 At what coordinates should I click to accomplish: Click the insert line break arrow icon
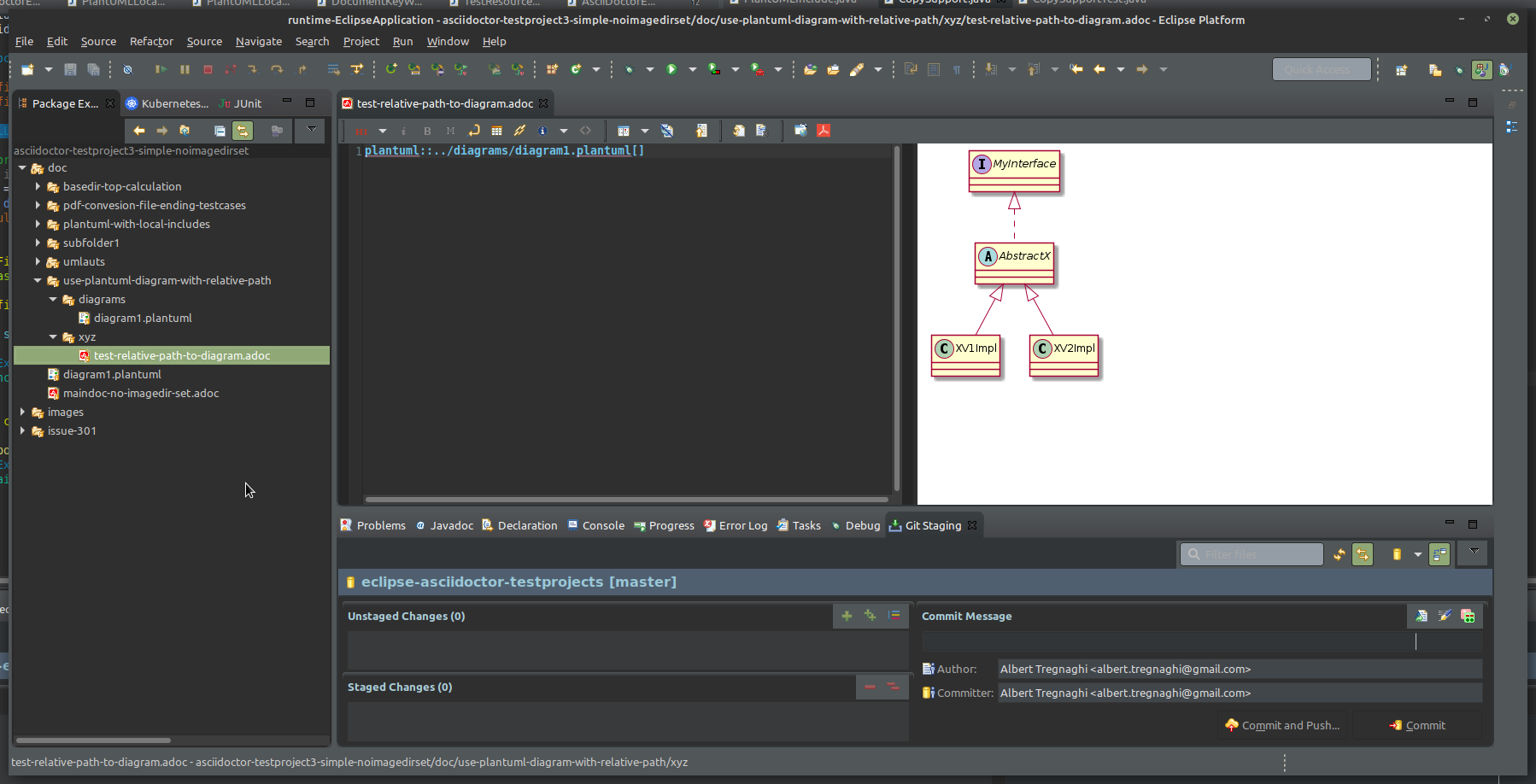[474, 131]
